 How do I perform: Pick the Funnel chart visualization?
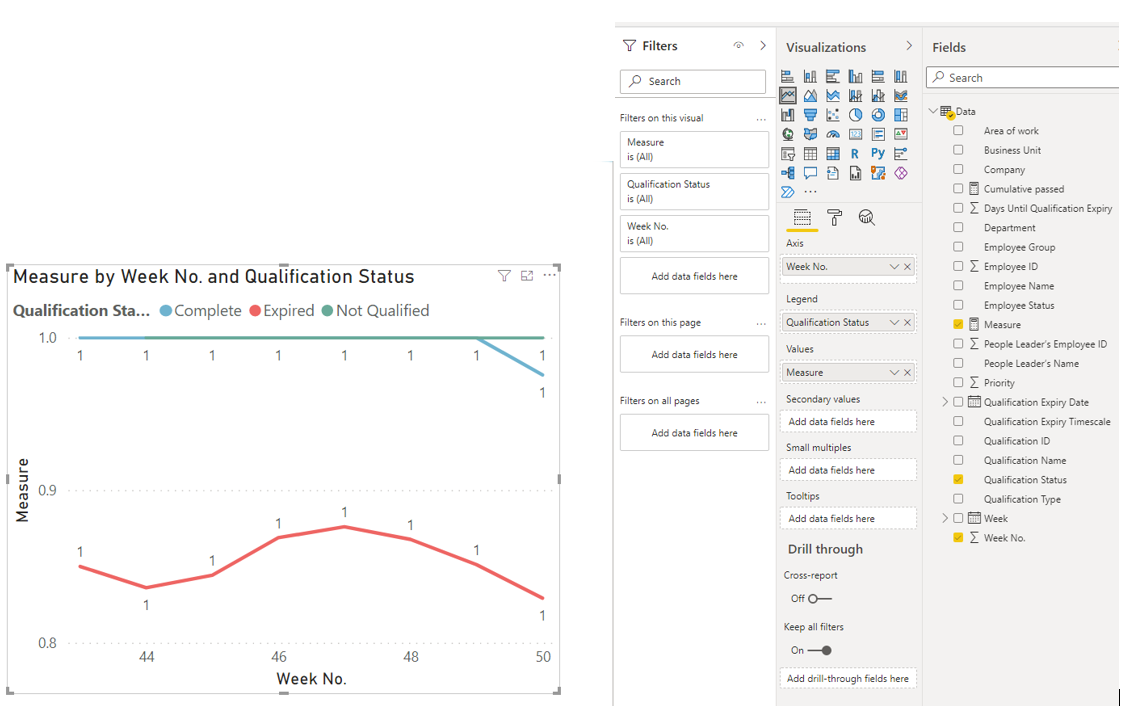click(x=810, y=115)
